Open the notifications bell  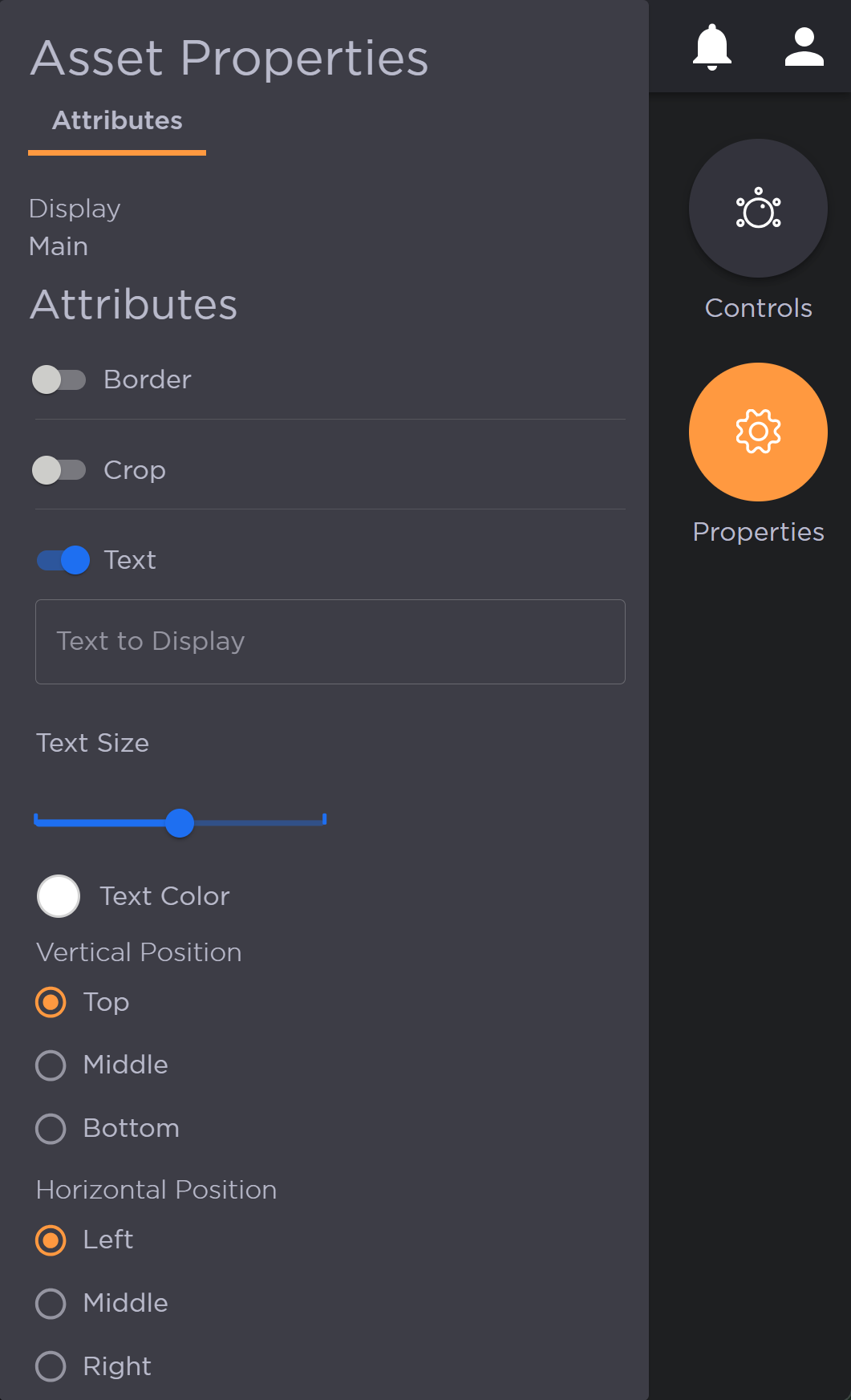coord(713,46)
